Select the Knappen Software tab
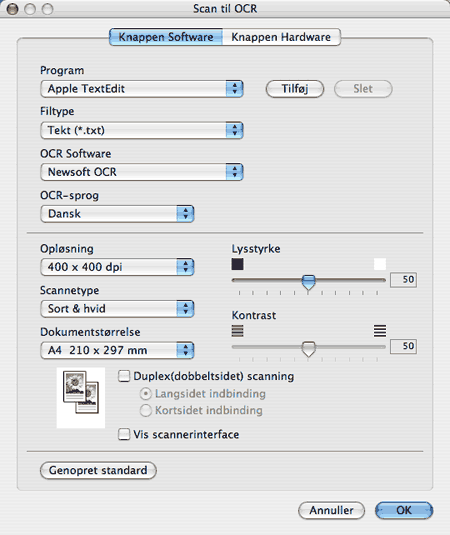Viewport: 450px width, 535px height. (166, 37)
